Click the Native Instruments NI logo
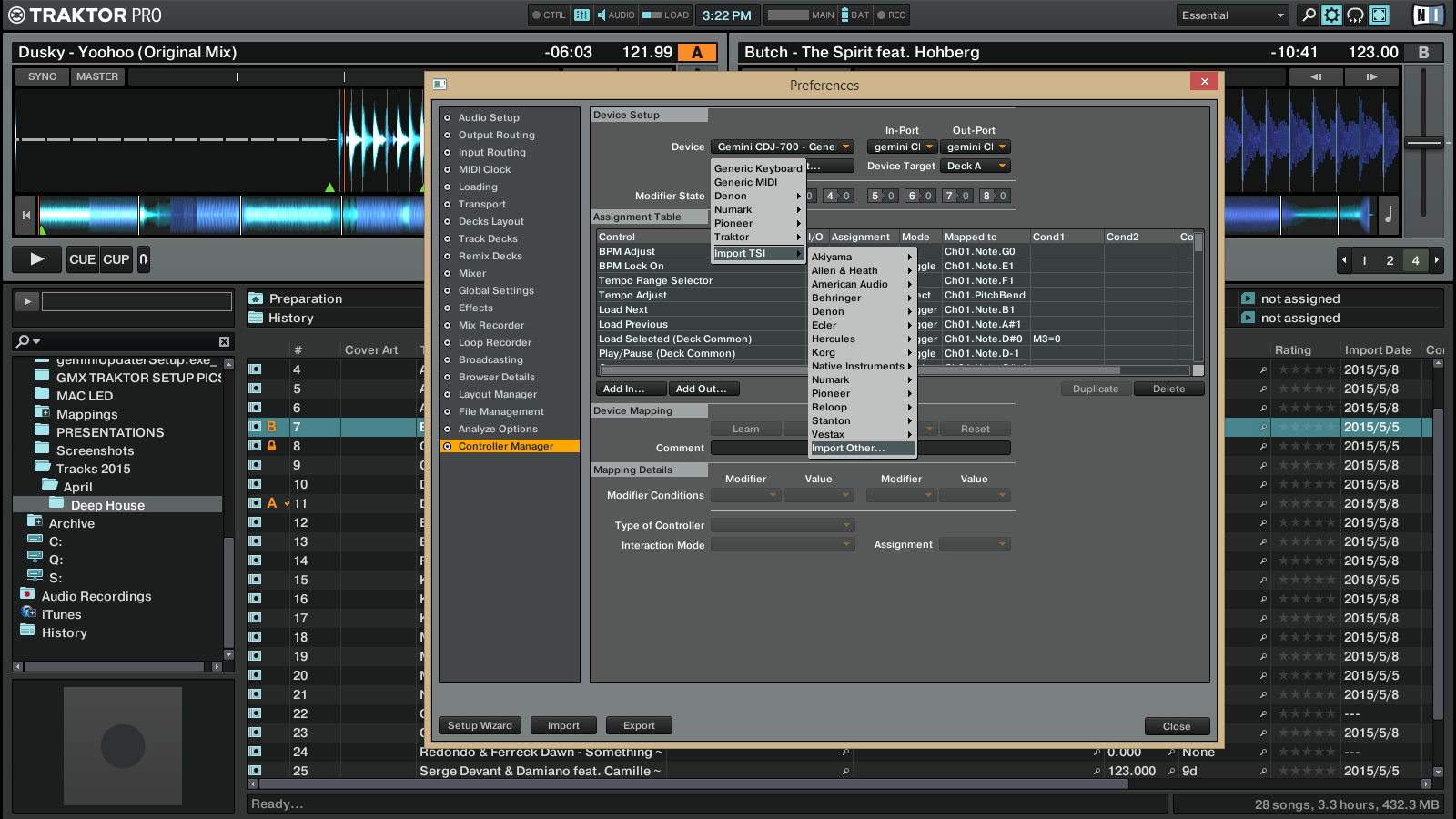The height and width of the screenshot is (819, 1456). tap(1428, 15)
